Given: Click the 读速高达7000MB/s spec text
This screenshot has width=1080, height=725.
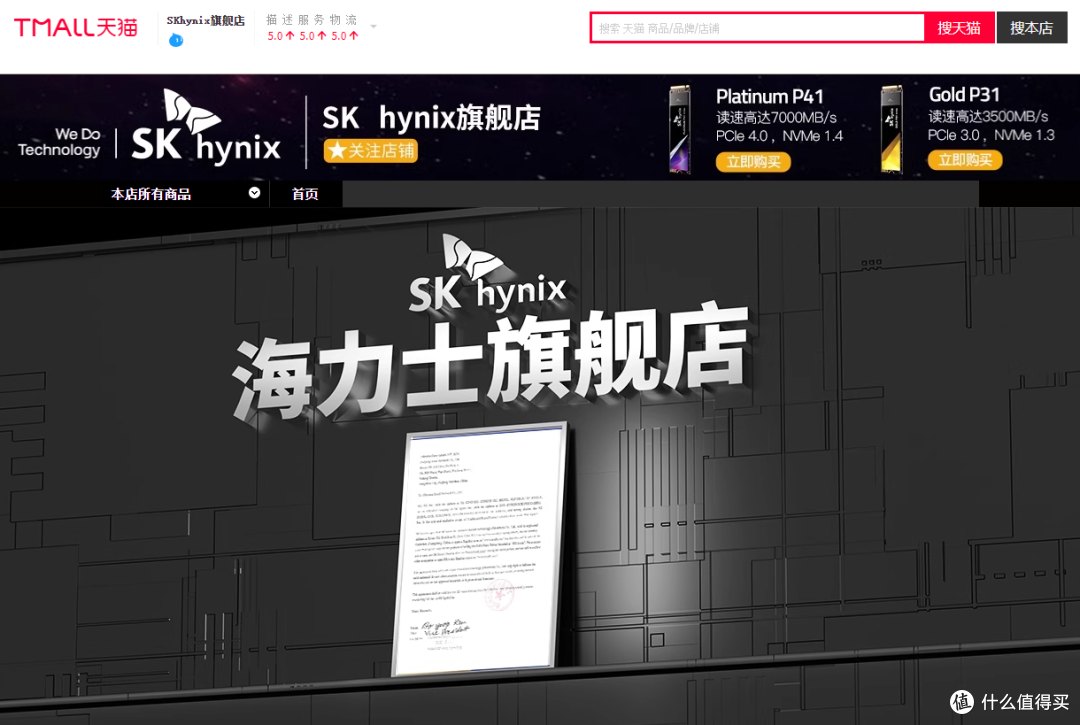Looking at the screenshot, I should click(776, 118).
